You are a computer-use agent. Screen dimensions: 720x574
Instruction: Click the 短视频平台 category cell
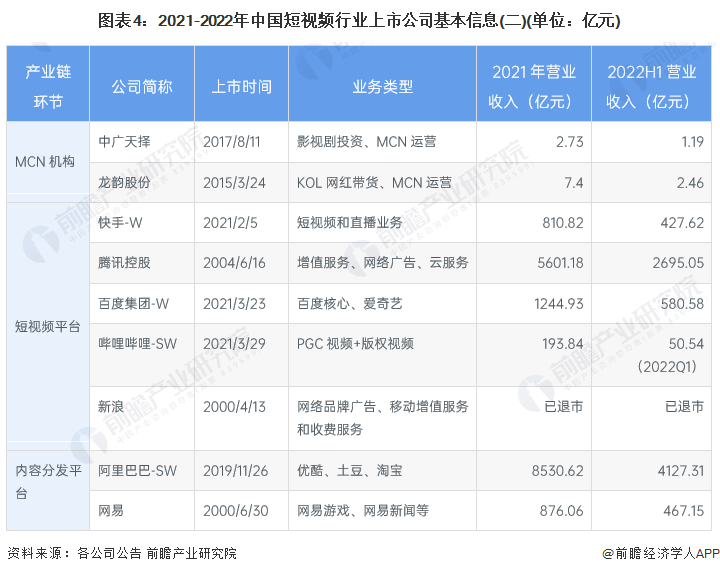(48, 326)
